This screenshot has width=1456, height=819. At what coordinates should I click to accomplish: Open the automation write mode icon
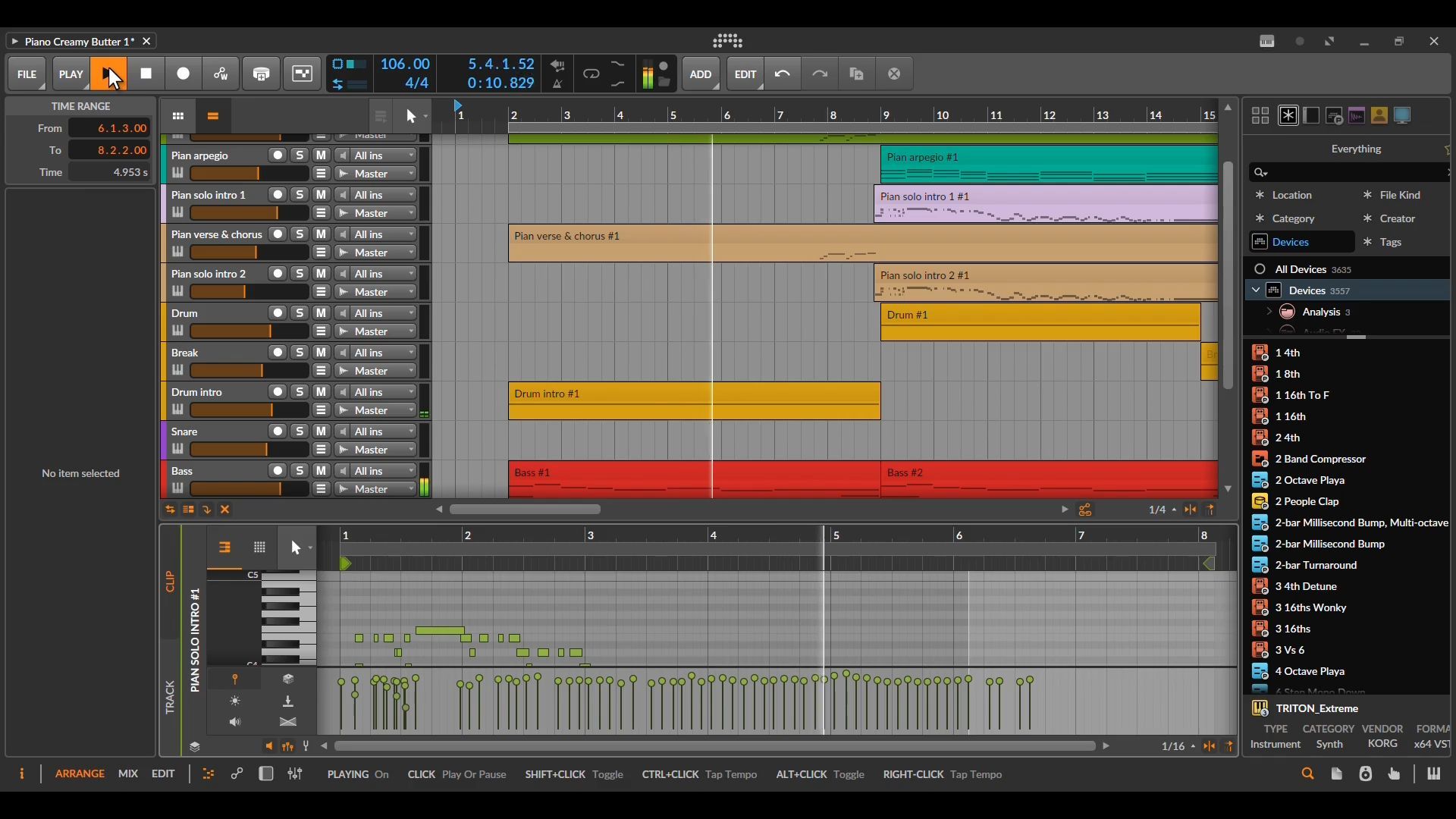click(x=221, y=74)
